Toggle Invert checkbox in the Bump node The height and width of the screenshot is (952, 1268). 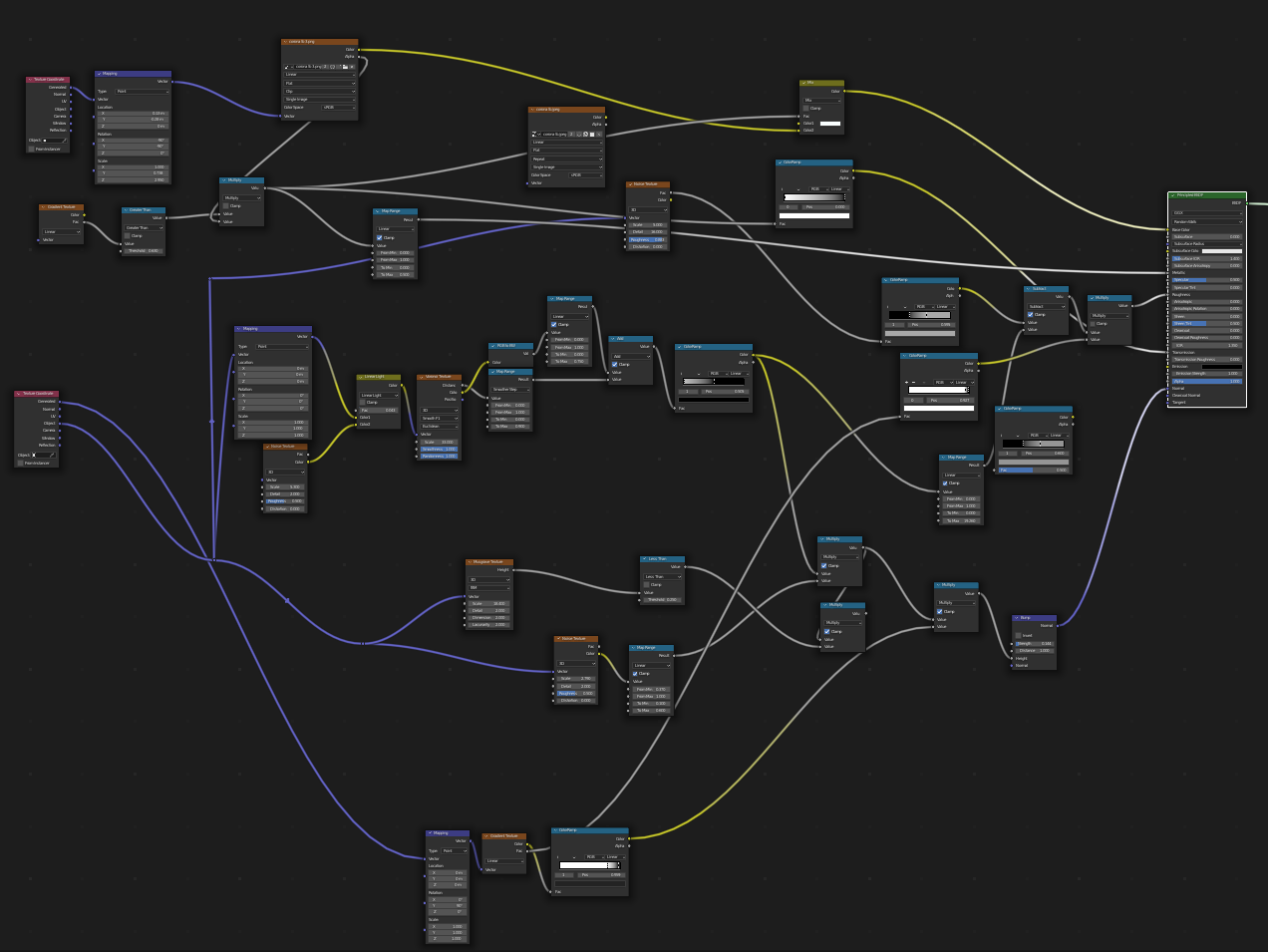pyautogui.click(x=1019, y=635)
